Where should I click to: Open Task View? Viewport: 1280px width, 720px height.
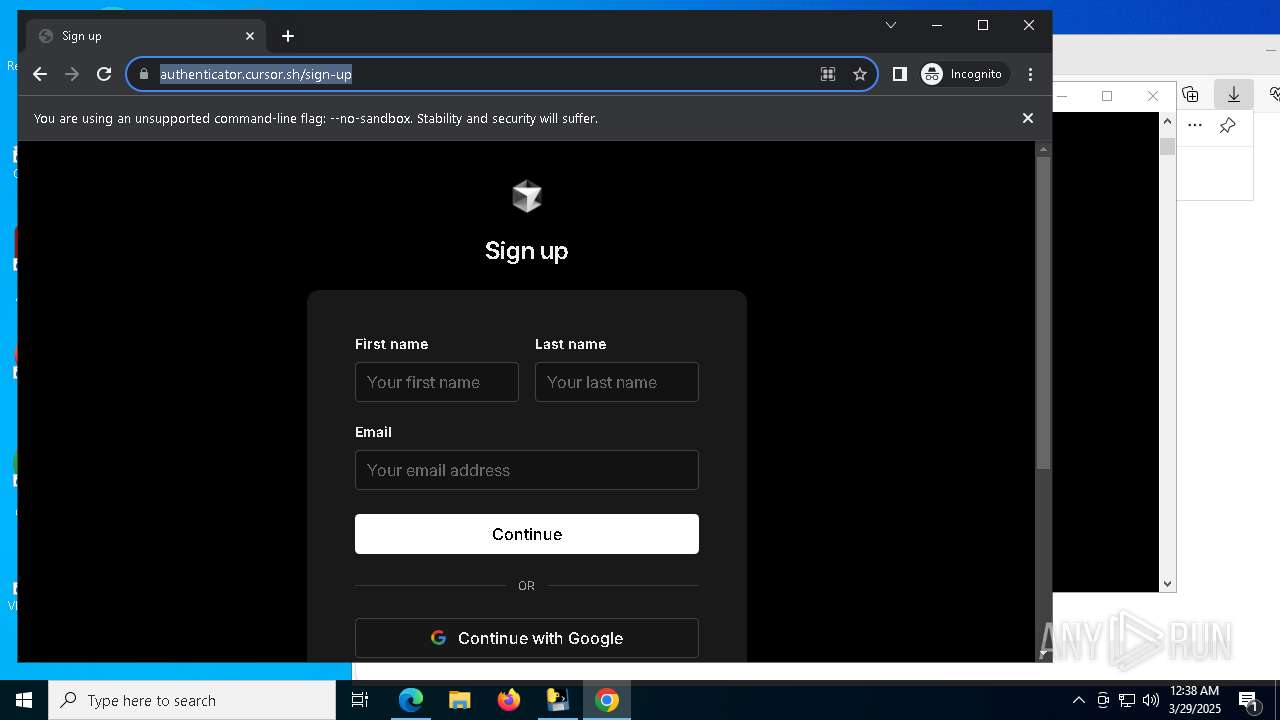[x=360, y=700]
